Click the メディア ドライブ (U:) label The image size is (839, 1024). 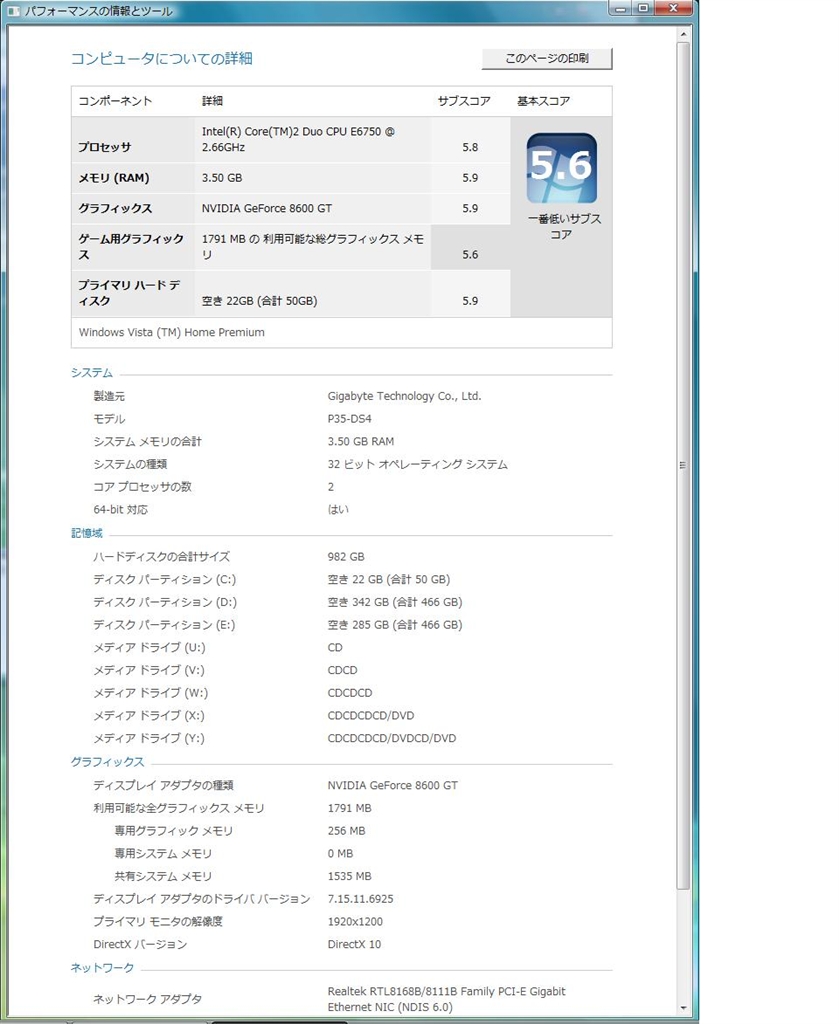150,648
